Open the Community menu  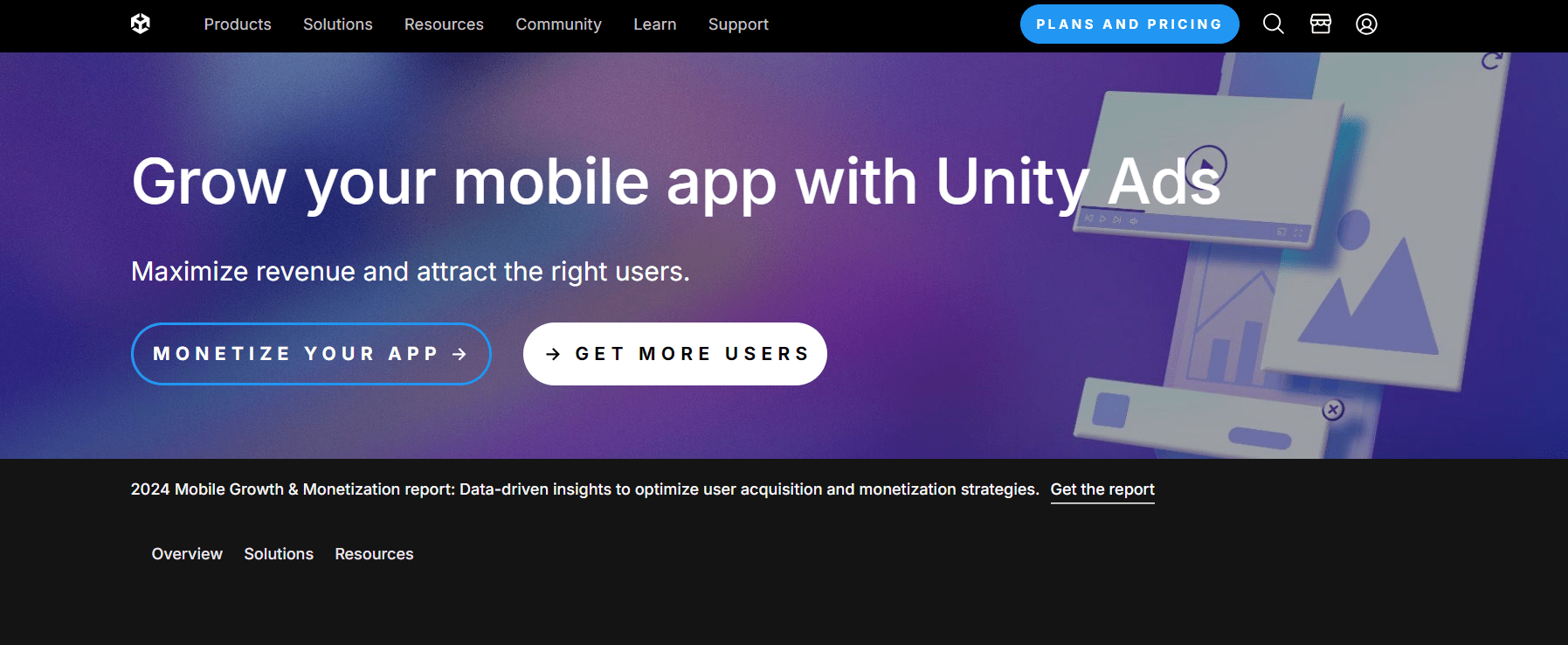(558, 24)
